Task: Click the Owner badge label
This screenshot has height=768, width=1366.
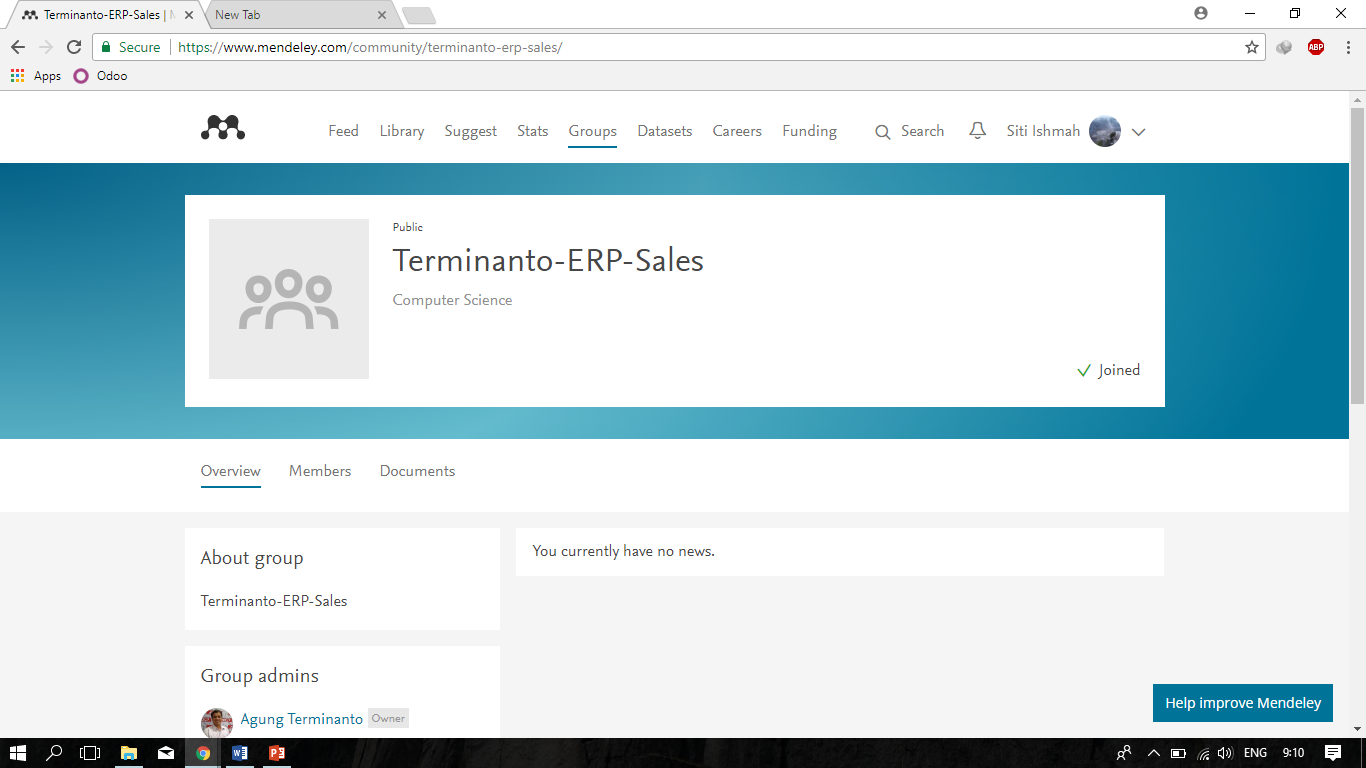Action: tap(388, 718)
